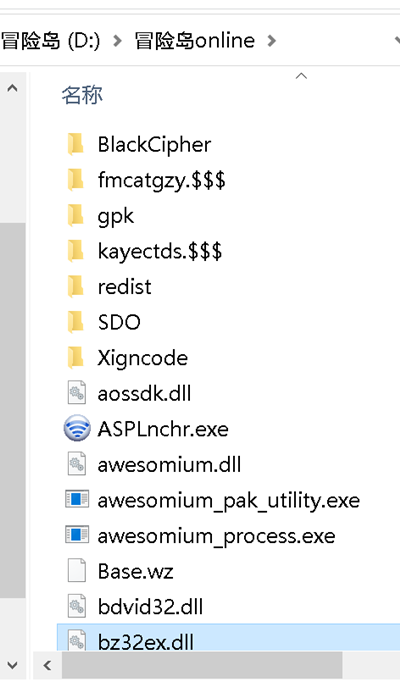This screenshot has width=400, height=687.
Task: Select the awesomium_pak_utility.exe icon
Action: 77,499
